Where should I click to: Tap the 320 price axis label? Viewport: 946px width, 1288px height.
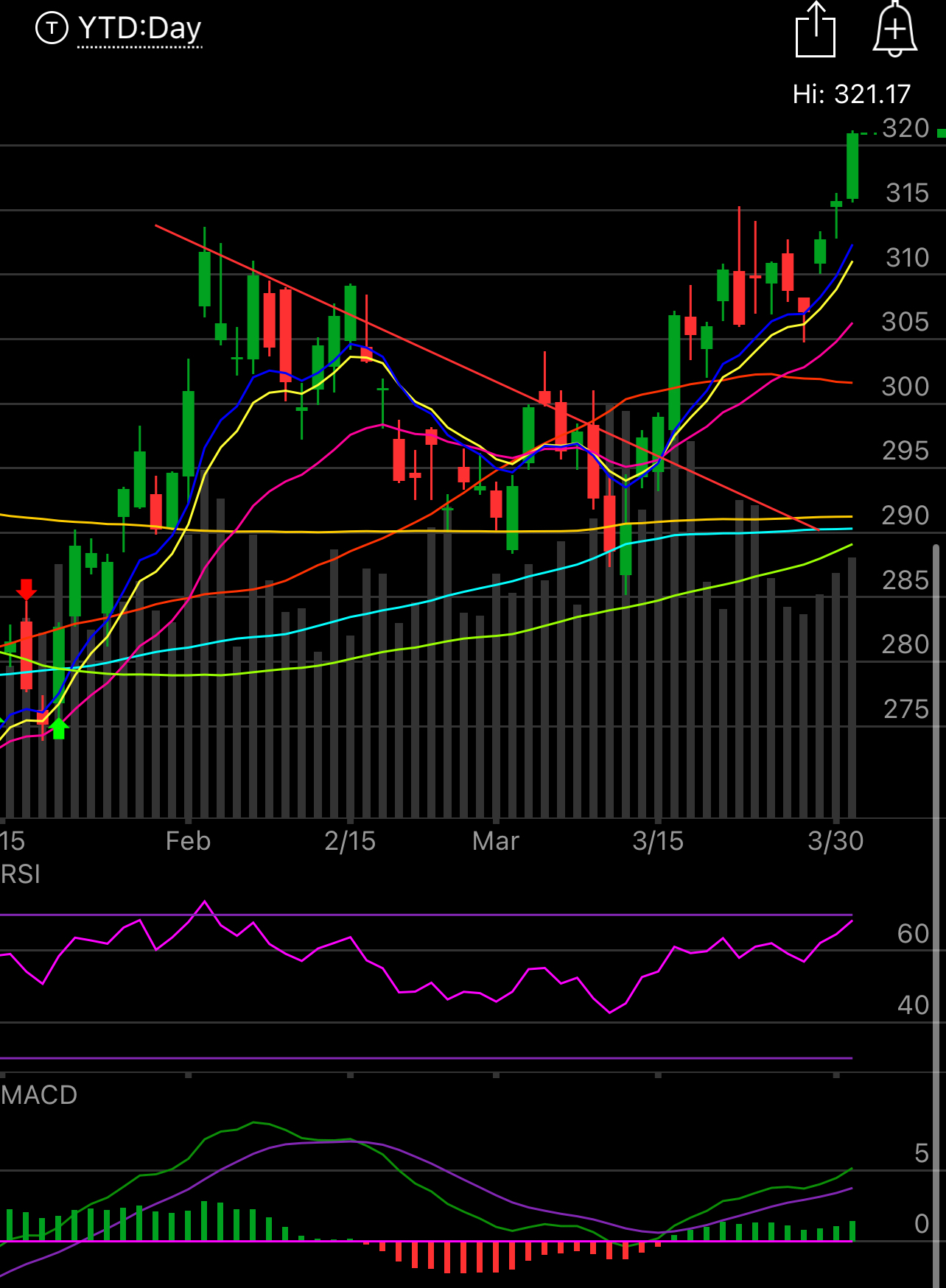[905, 129]
